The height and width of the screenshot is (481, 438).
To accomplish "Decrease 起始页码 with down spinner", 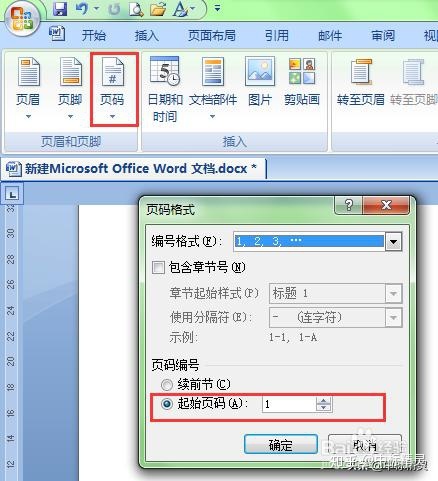I will (323, 408).
